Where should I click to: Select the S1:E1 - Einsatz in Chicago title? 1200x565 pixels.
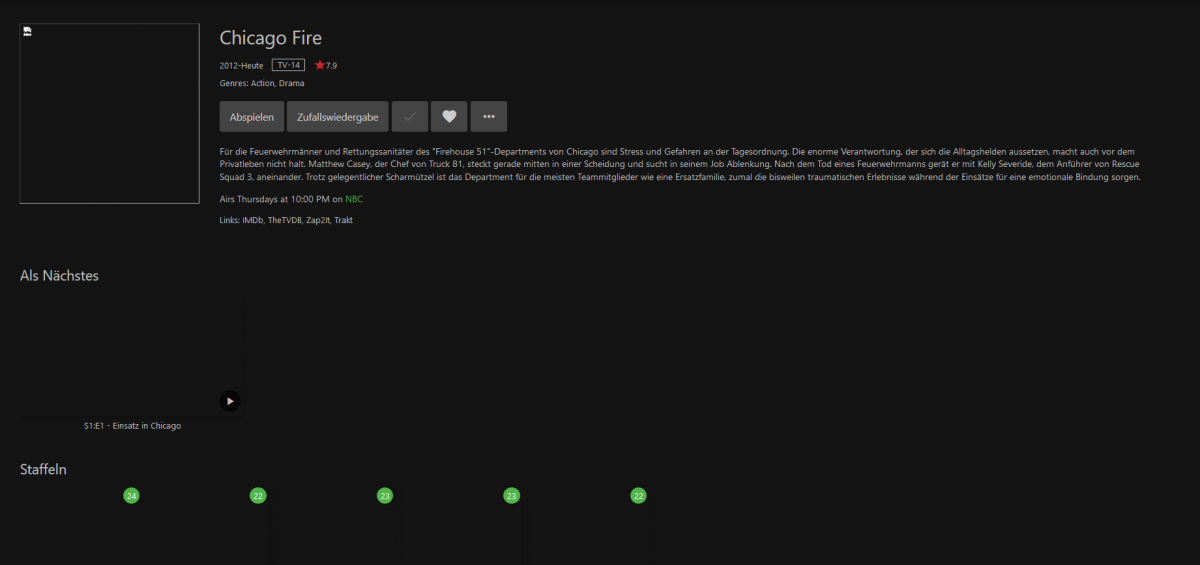[132, 426]
